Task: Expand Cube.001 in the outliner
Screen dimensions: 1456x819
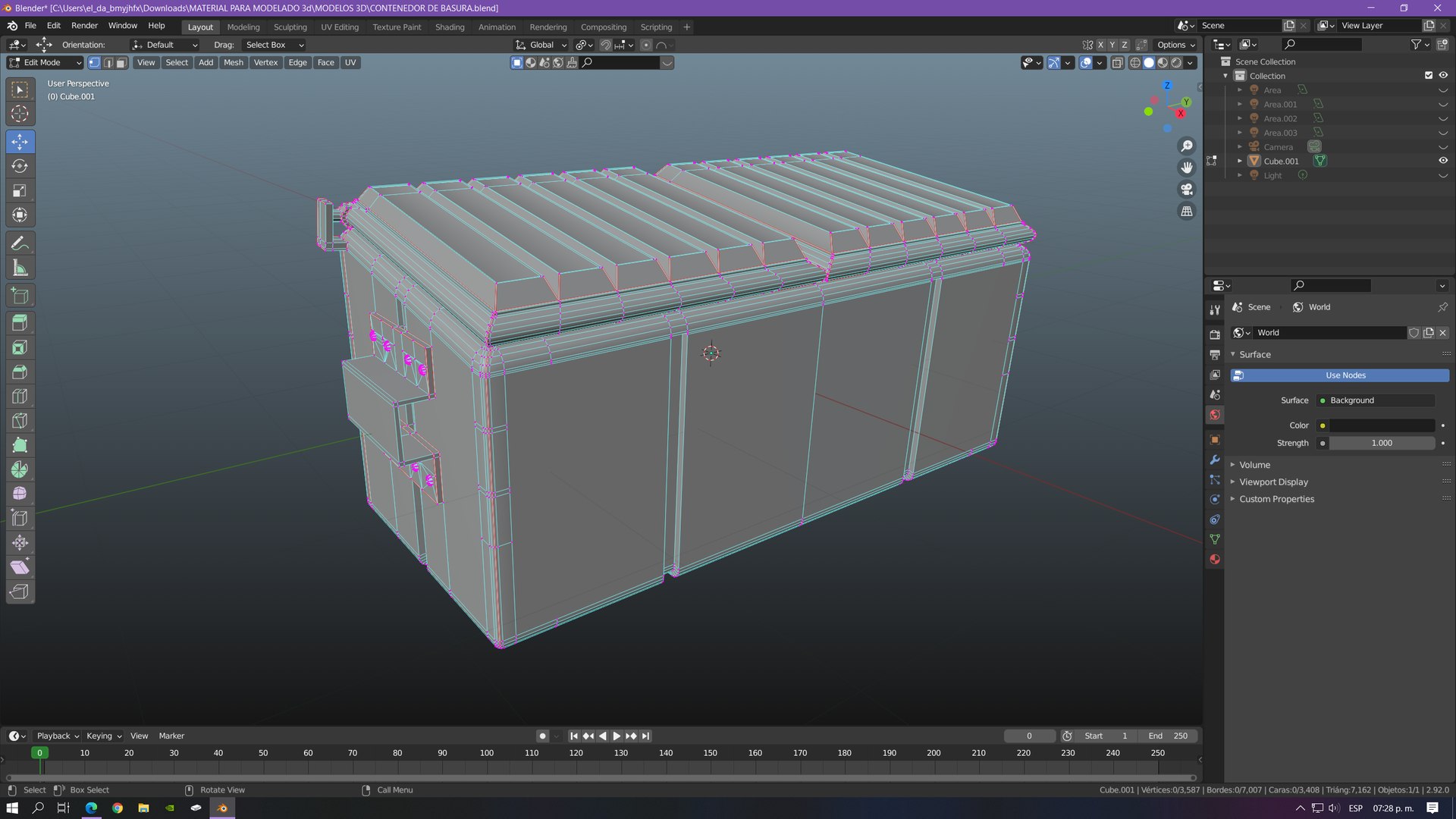Action: (x=1240, y=161)
